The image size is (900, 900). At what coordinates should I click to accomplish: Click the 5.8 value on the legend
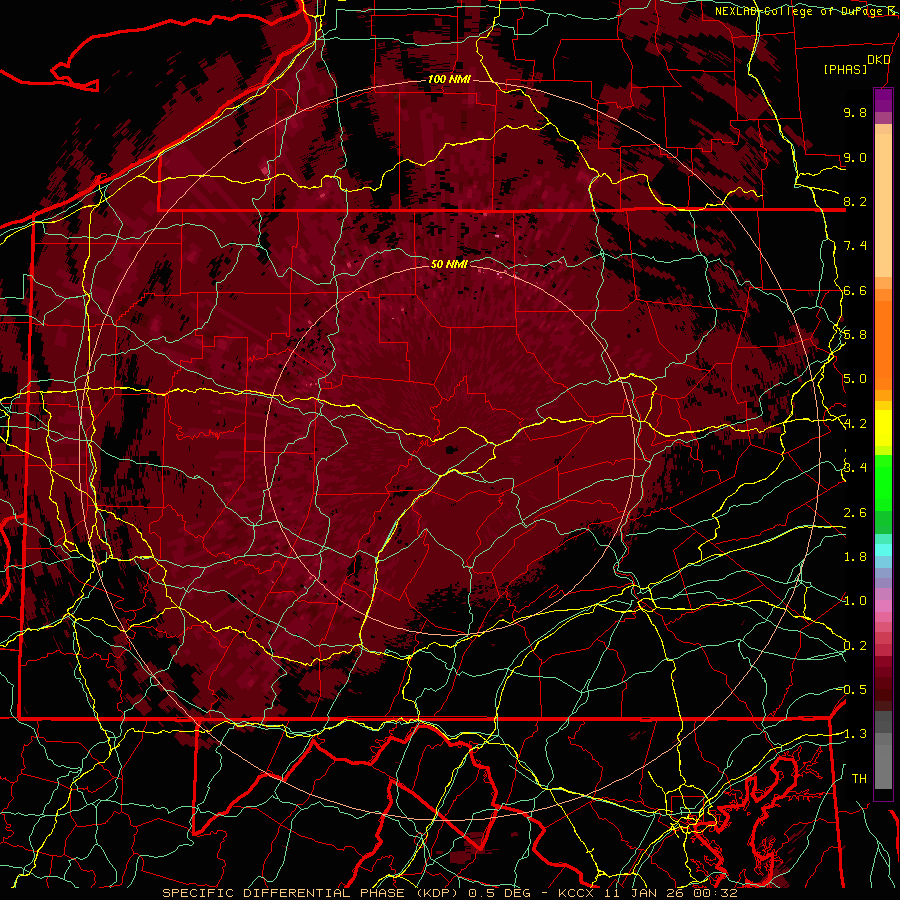point(855,335)
